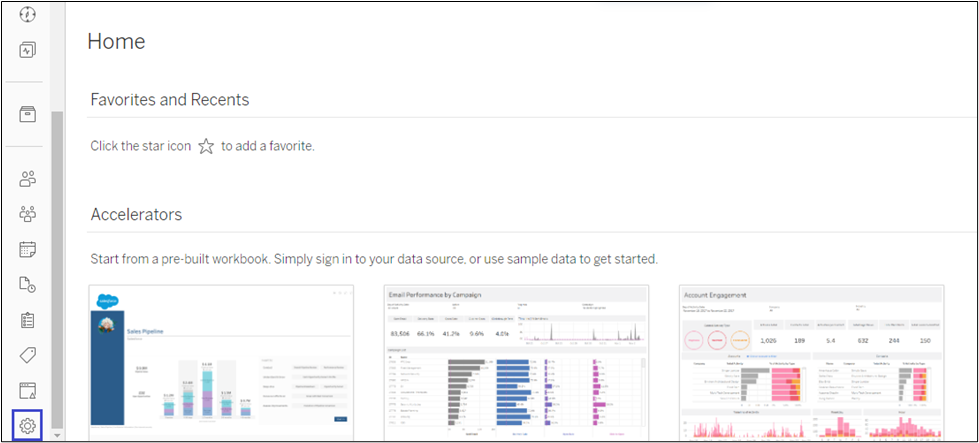Screen dimensions: 979x443
Task: Open Schedules calendar icon
Action: point(28,249)
